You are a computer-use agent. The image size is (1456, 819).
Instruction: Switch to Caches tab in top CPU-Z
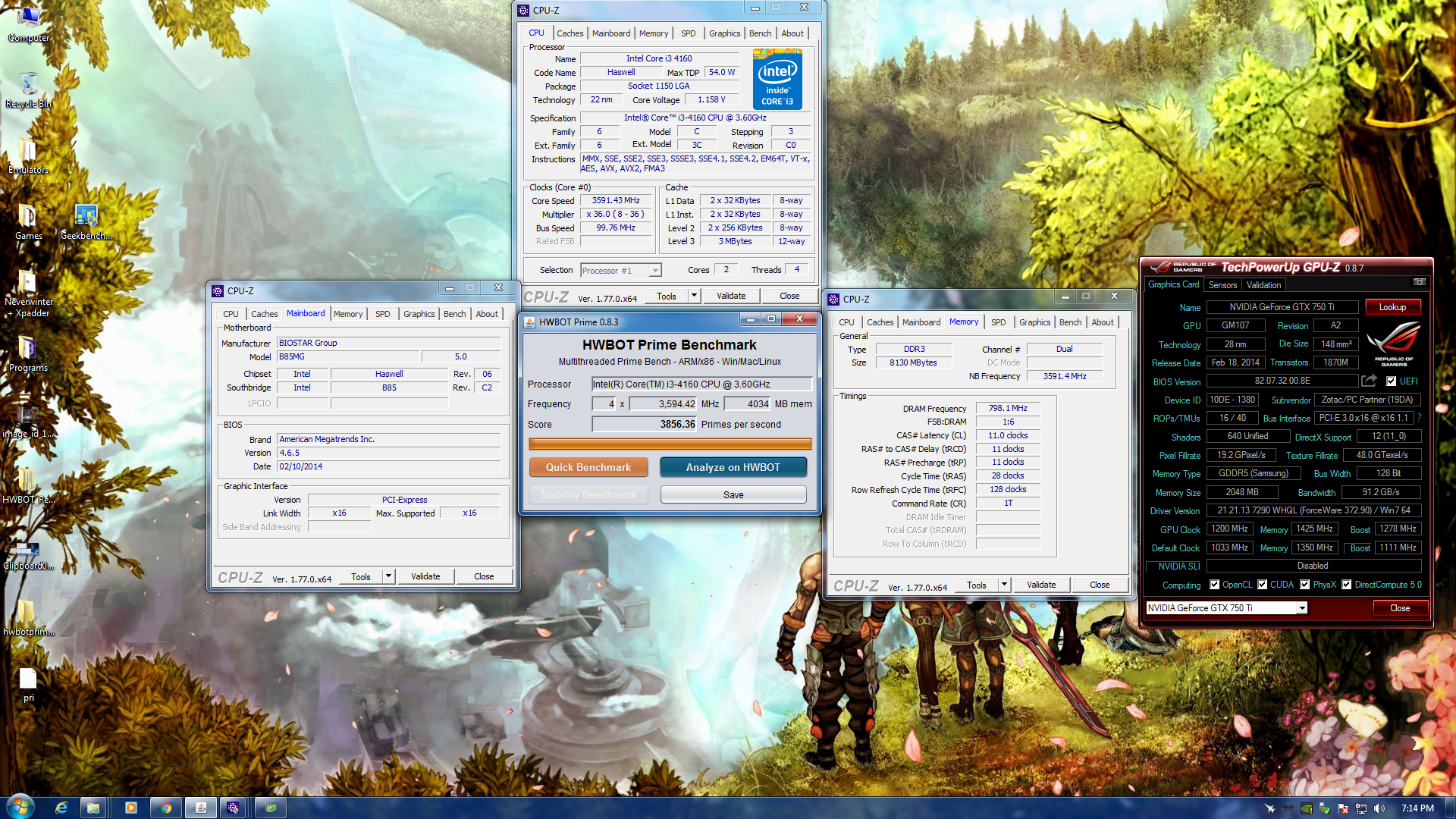tap(570, 33)
